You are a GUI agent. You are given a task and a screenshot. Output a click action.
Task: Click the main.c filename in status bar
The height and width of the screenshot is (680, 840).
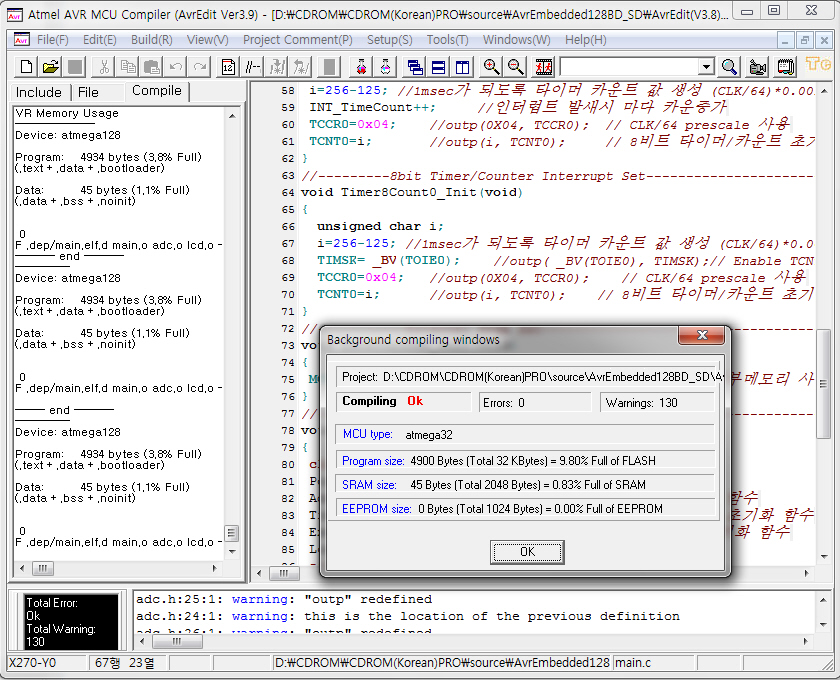tap(633, 663)
